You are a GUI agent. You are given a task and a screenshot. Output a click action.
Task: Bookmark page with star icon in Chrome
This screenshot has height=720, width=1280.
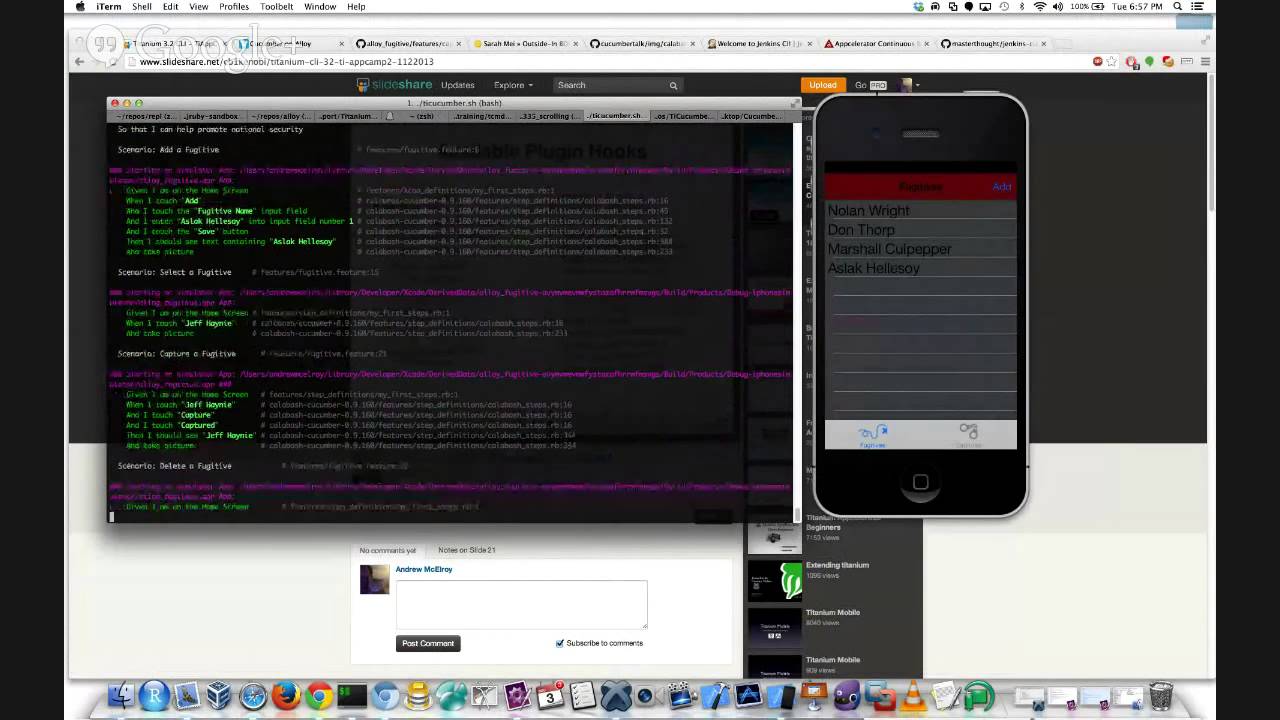(1111, 62)
